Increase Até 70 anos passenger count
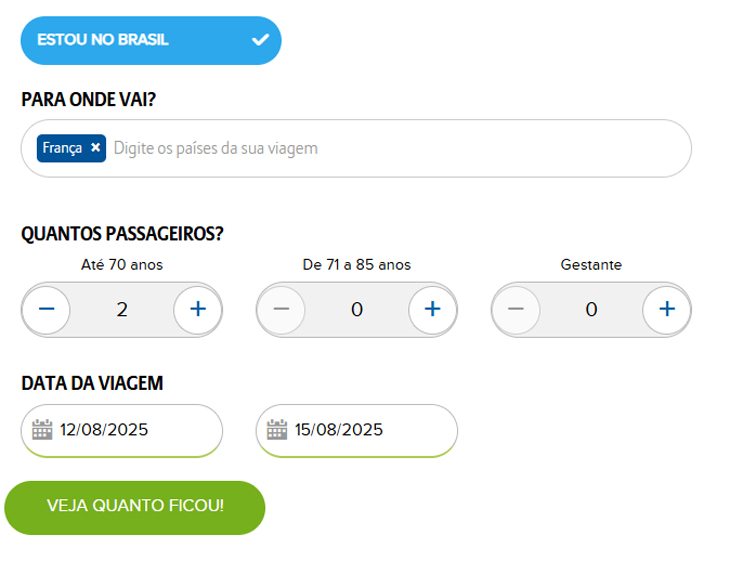The height and width of the screenshot is (561, 730). (198, 309)
